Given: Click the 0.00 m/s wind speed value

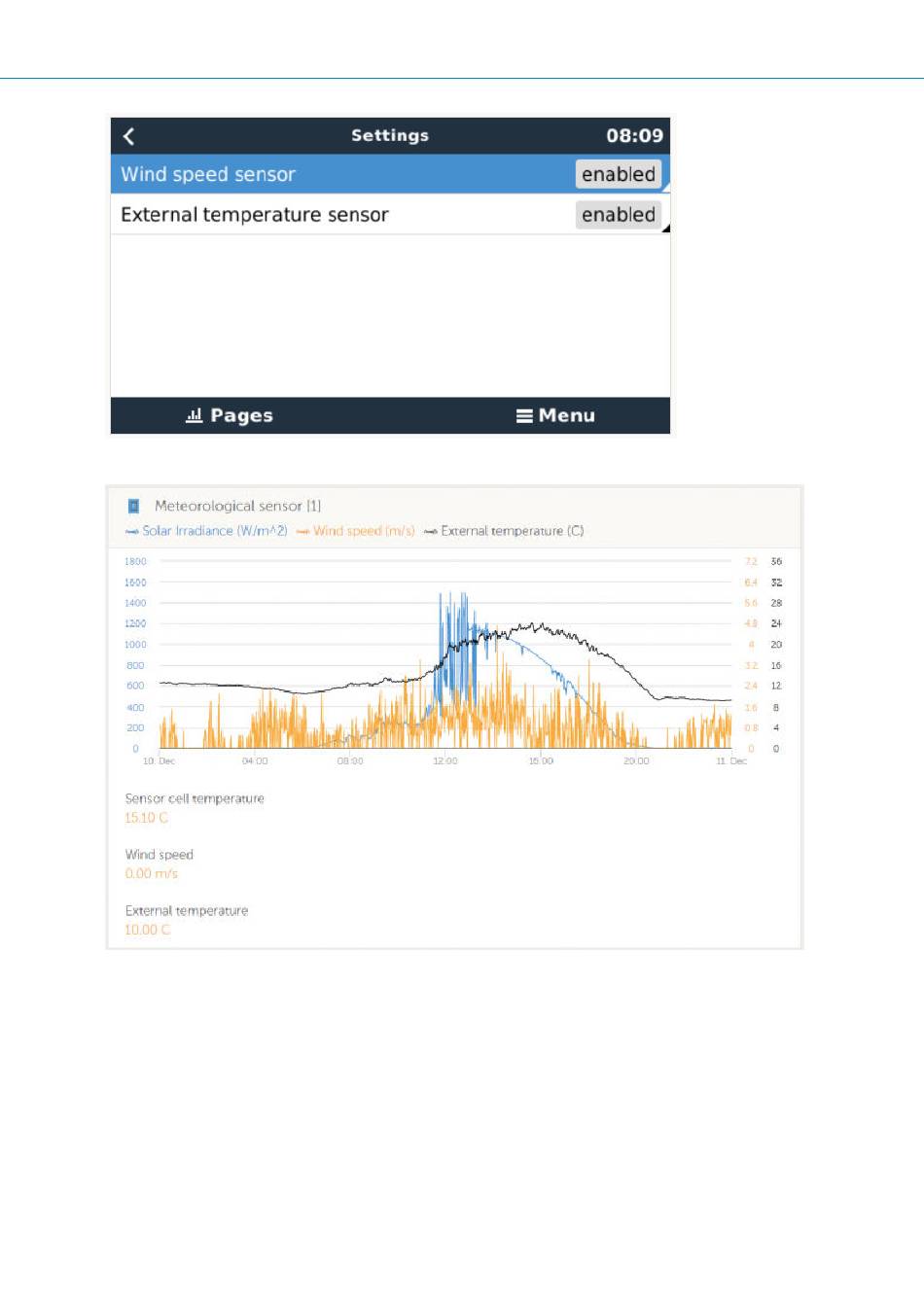Looking at the screenshot, I should [x=152, y=874].
